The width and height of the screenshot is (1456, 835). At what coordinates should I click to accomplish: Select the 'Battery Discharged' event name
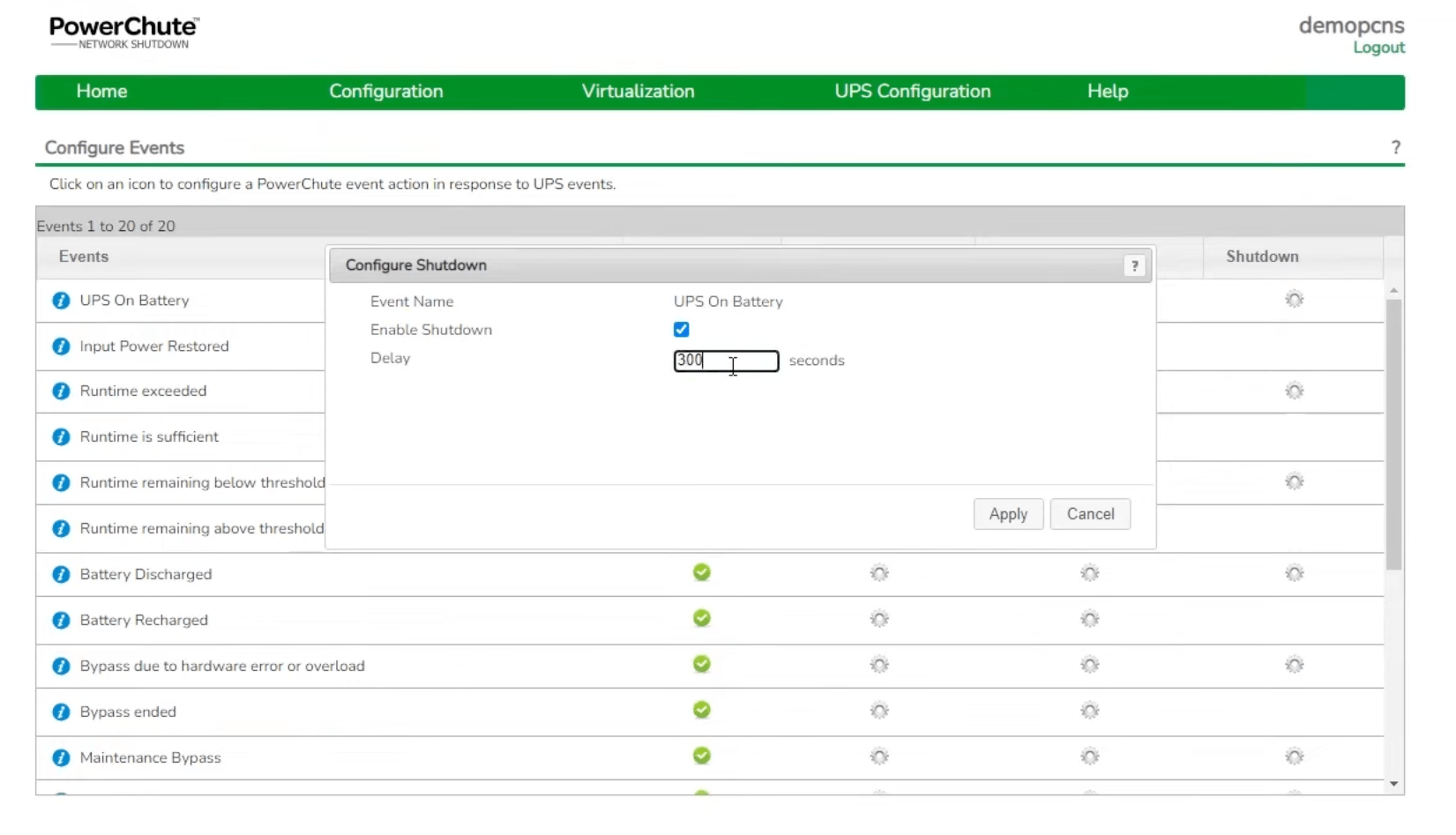coord(146,575)
